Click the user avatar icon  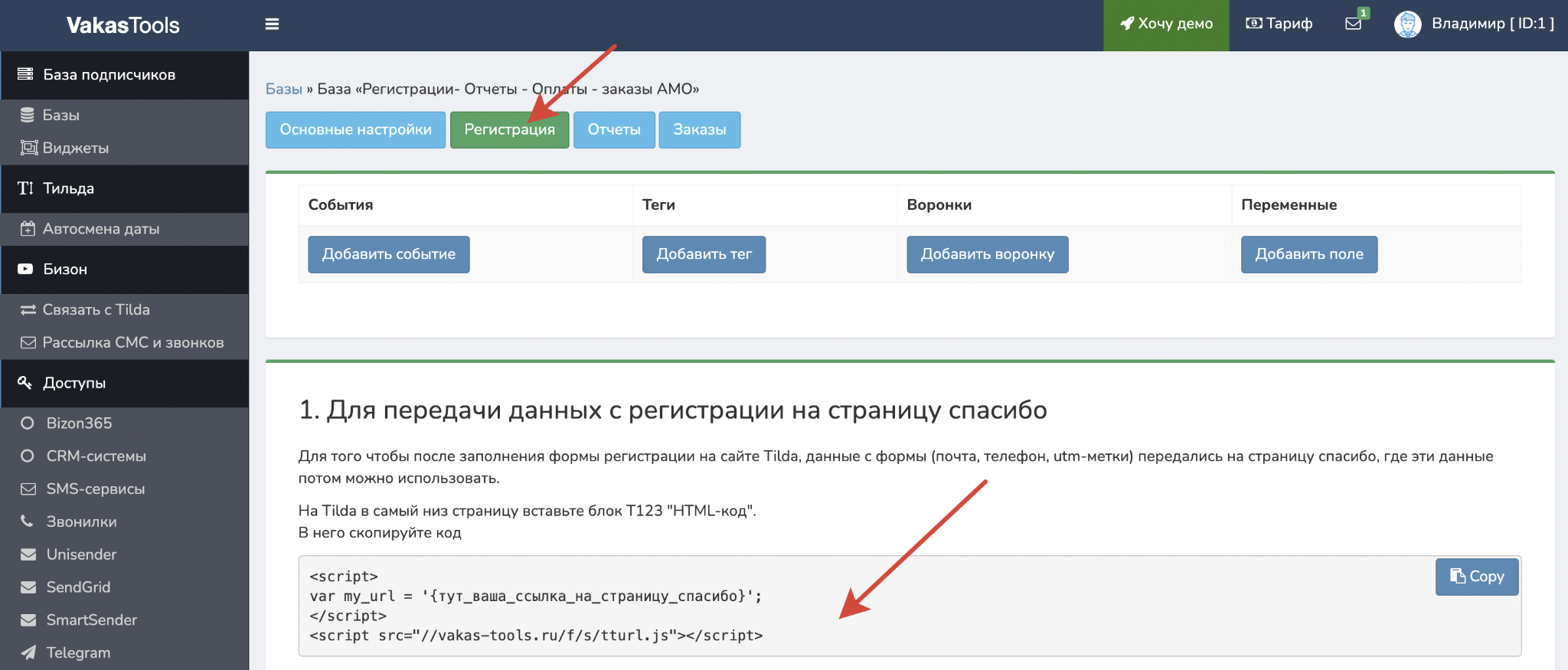[x=1407, y=25]
